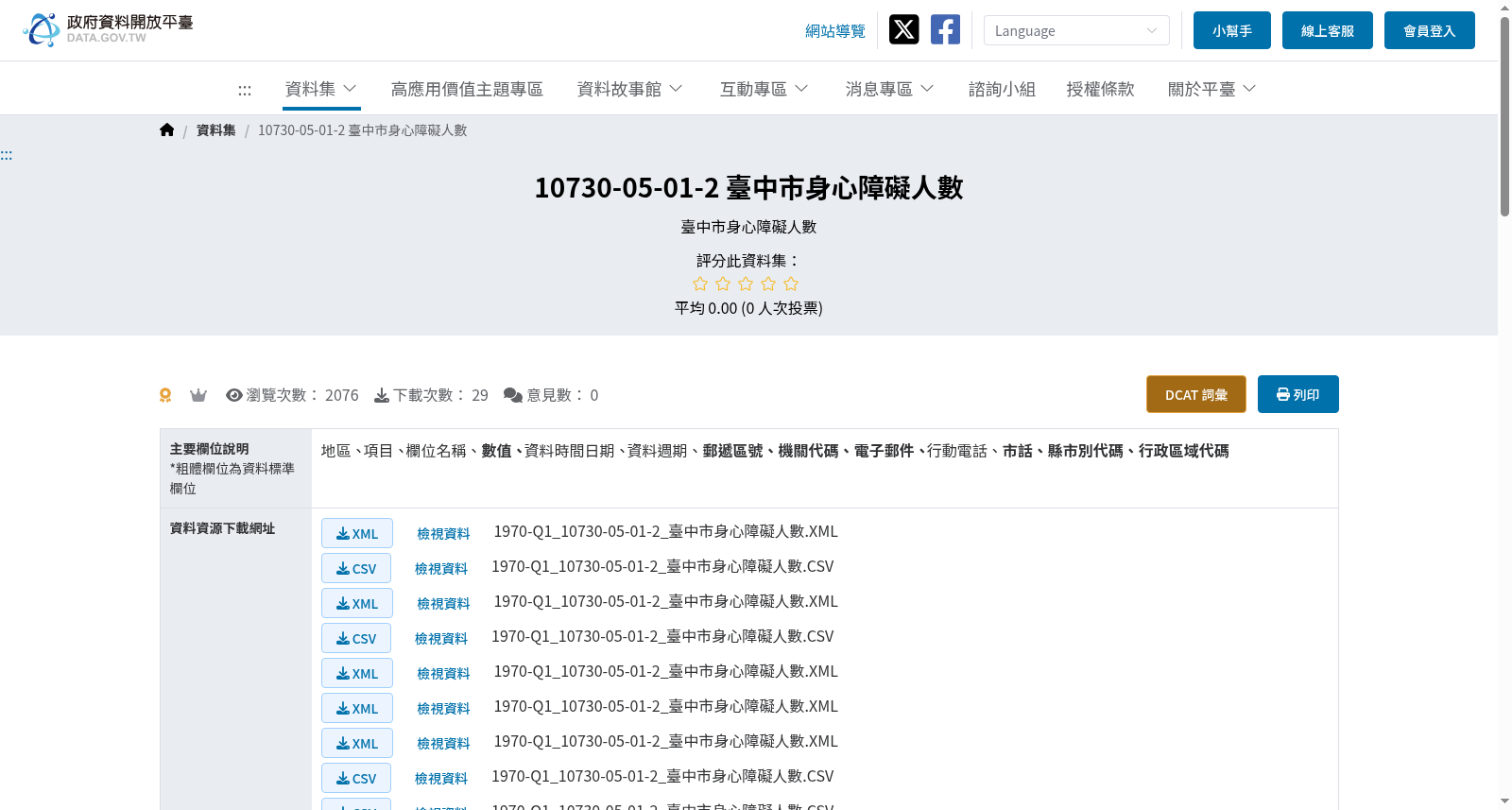Open 檢視資料 for the first CSV row
This screenshot has width=1512, height=810.
pos(441,569)
